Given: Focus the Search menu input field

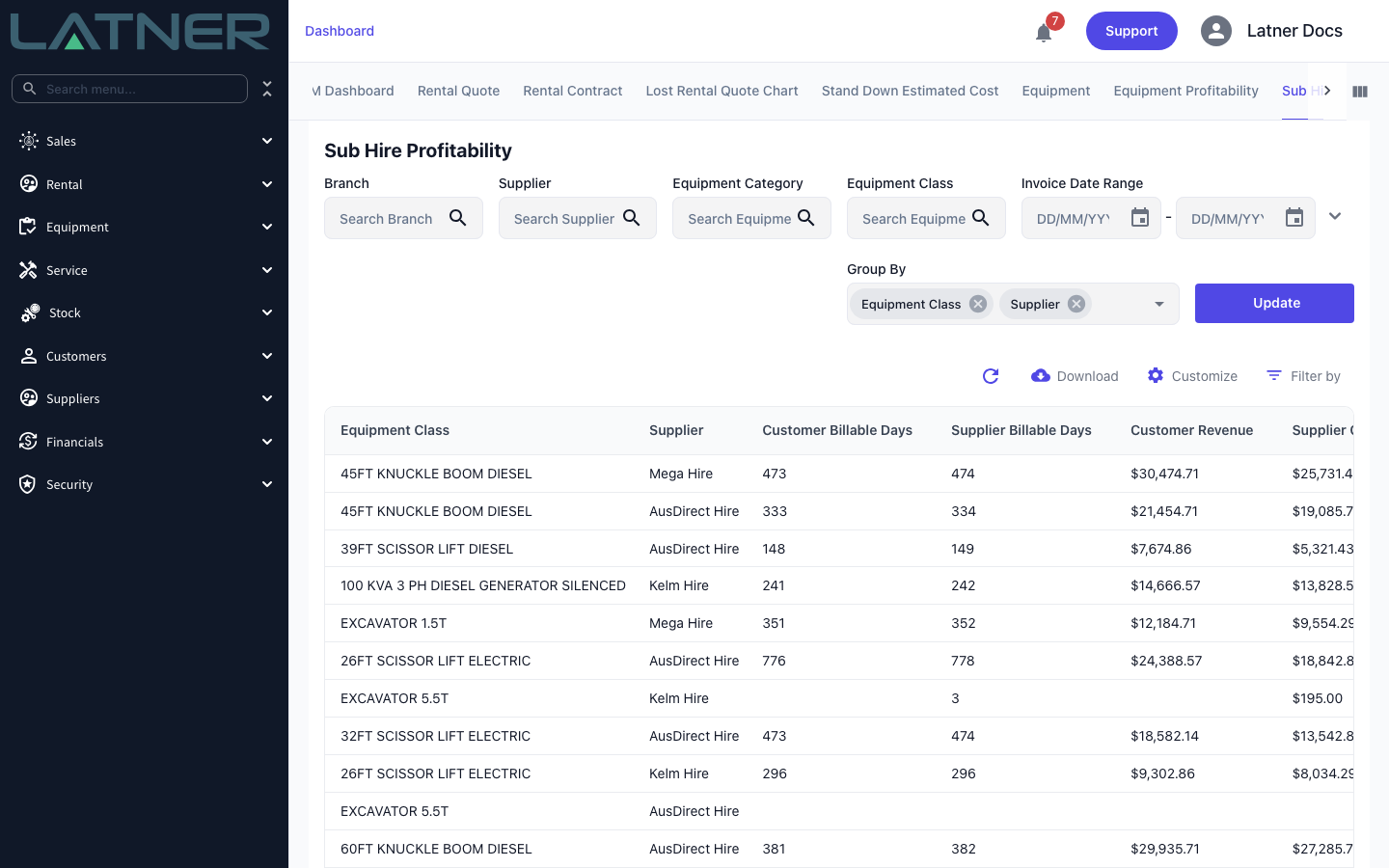Looking at the screenshot, I should 129,89.
